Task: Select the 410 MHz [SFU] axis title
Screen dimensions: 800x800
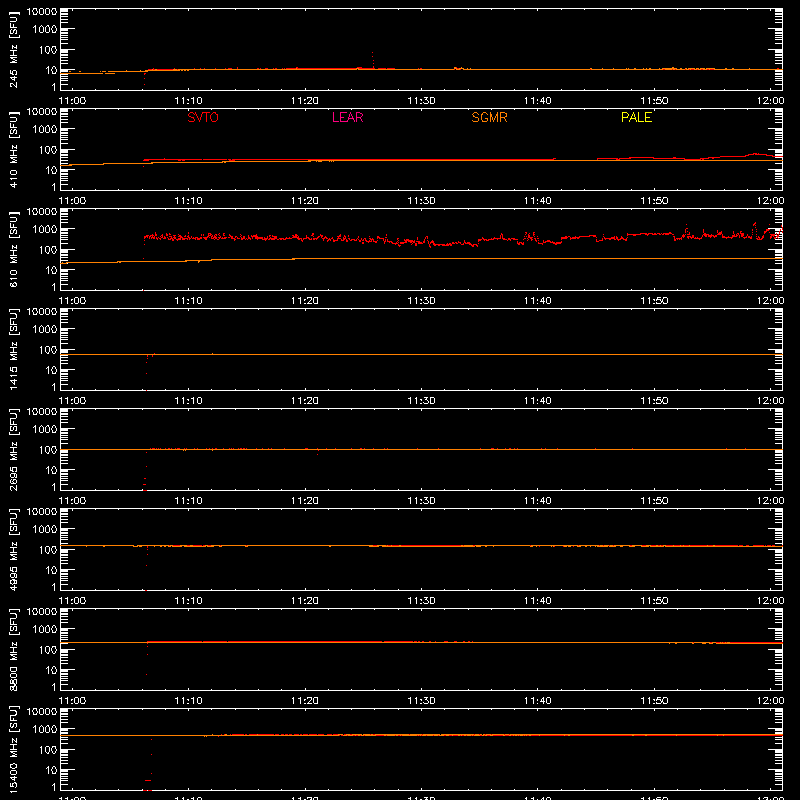Action: 14,149
